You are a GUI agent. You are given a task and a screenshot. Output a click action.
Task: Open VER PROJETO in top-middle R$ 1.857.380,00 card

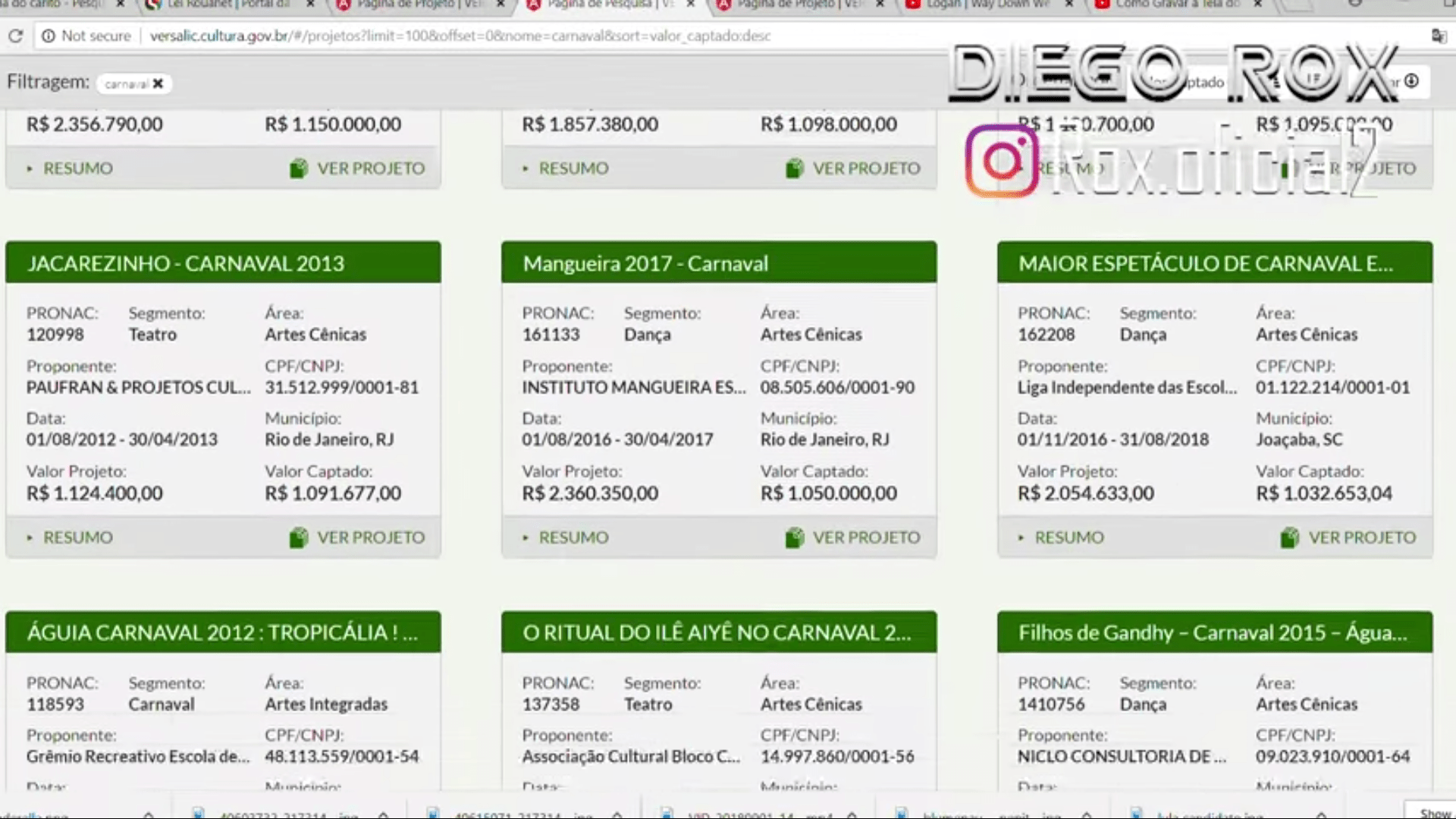pyautogui.click(x=853, y=168)
